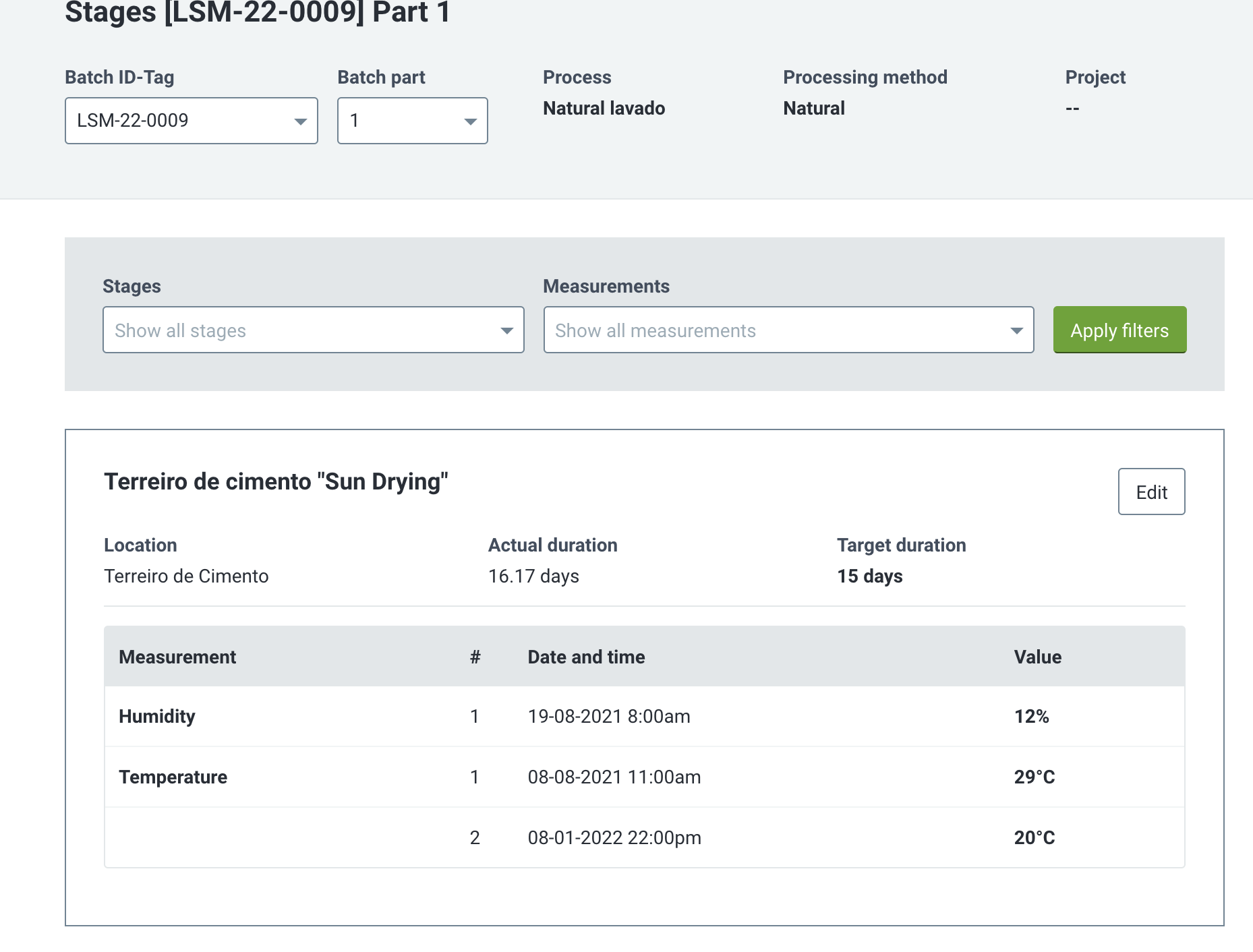Click the Natural lavado process value
This screenshot has height=952, width=1253.
604,108
